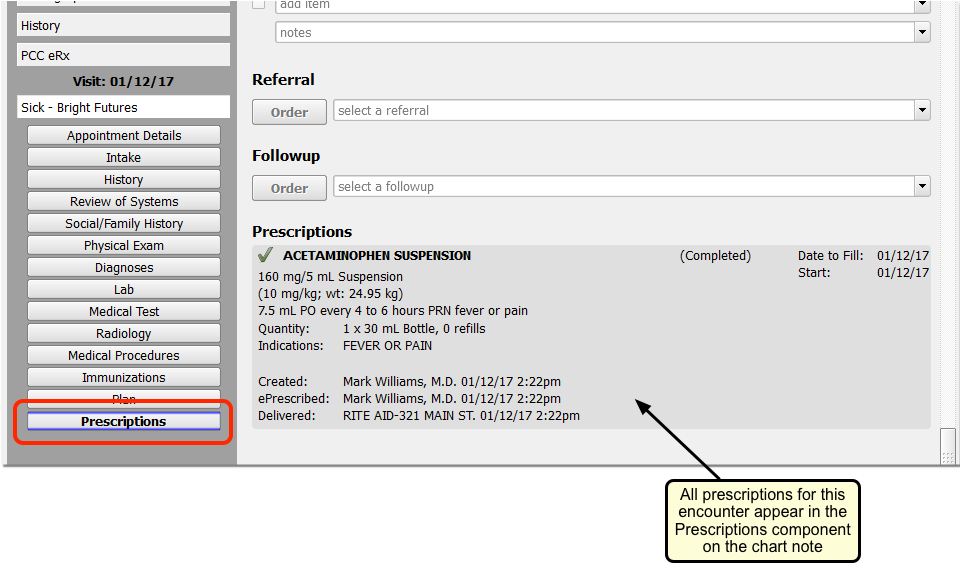Click the green completed checkmark icon
Image resolution: width=960 pixels, height=564 pixels.
point(265,255)
